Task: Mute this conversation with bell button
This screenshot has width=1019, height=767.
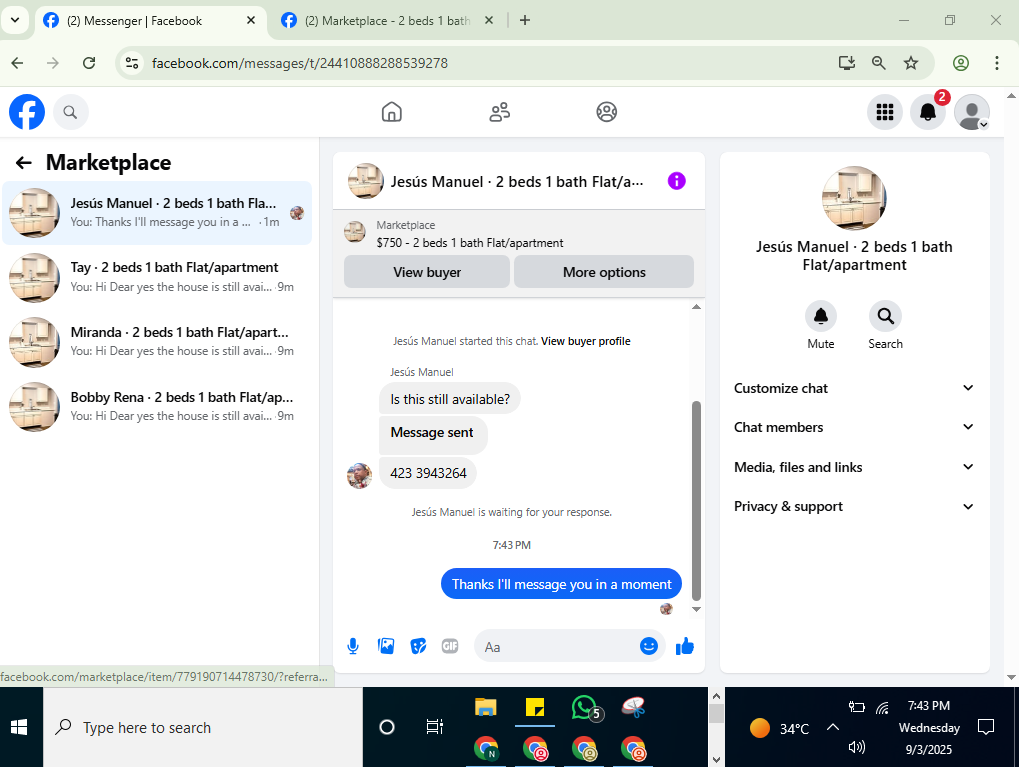Action: tap(821, 317)
